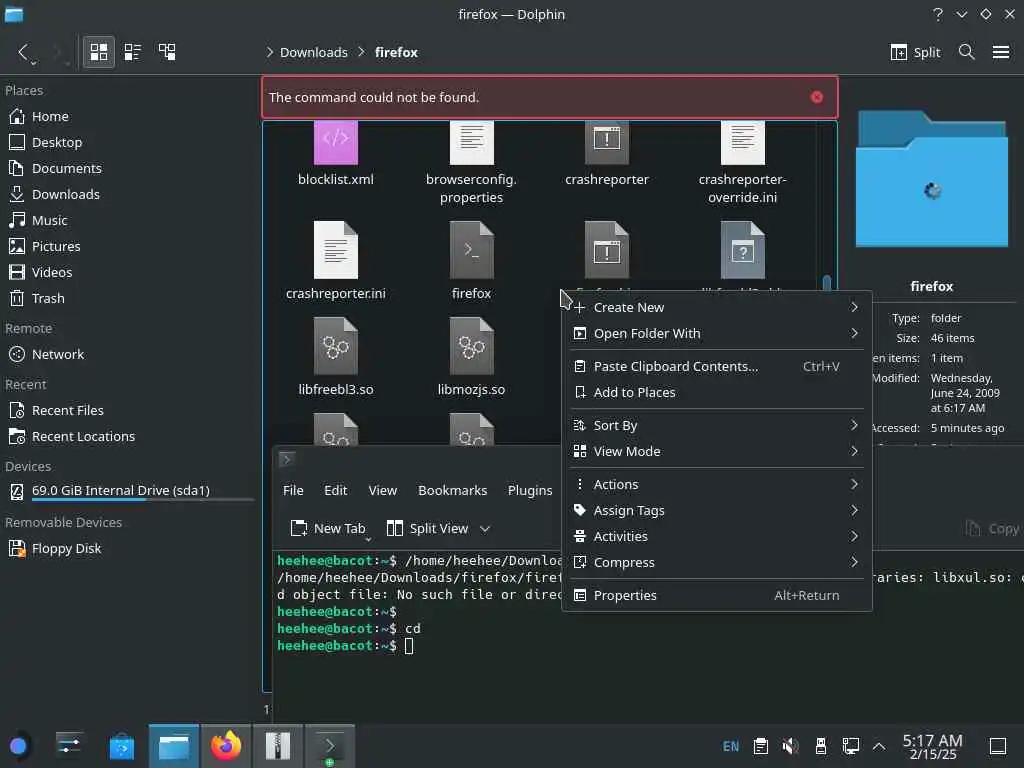Select the crashreporter.ini file
Image resolution: width=1024 pixels, height=768 pixels.
pos(336,261)
